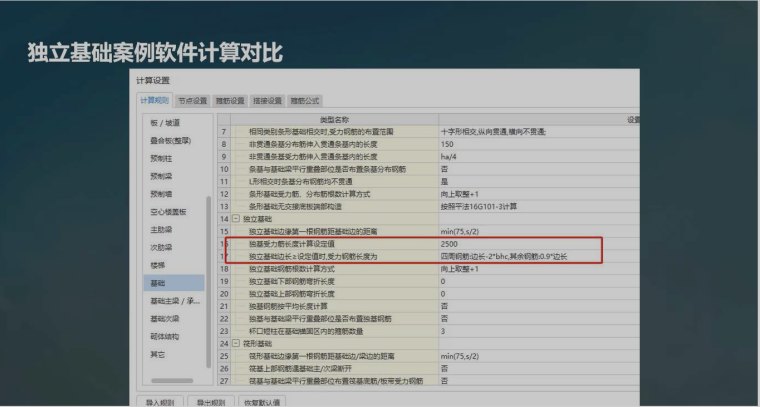Choose 砌体结构 category
Screen dimensions: 760x407
pos(164,336)
